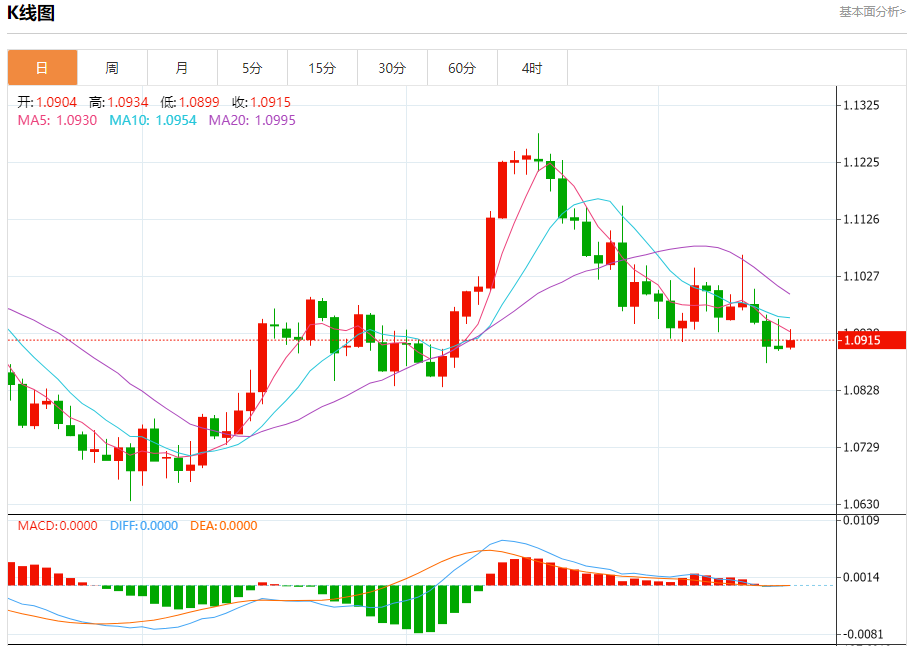The width and height of the screenshot is (913, 646).
Task: Click the 1.0828 price axis label
Action: 861,390
